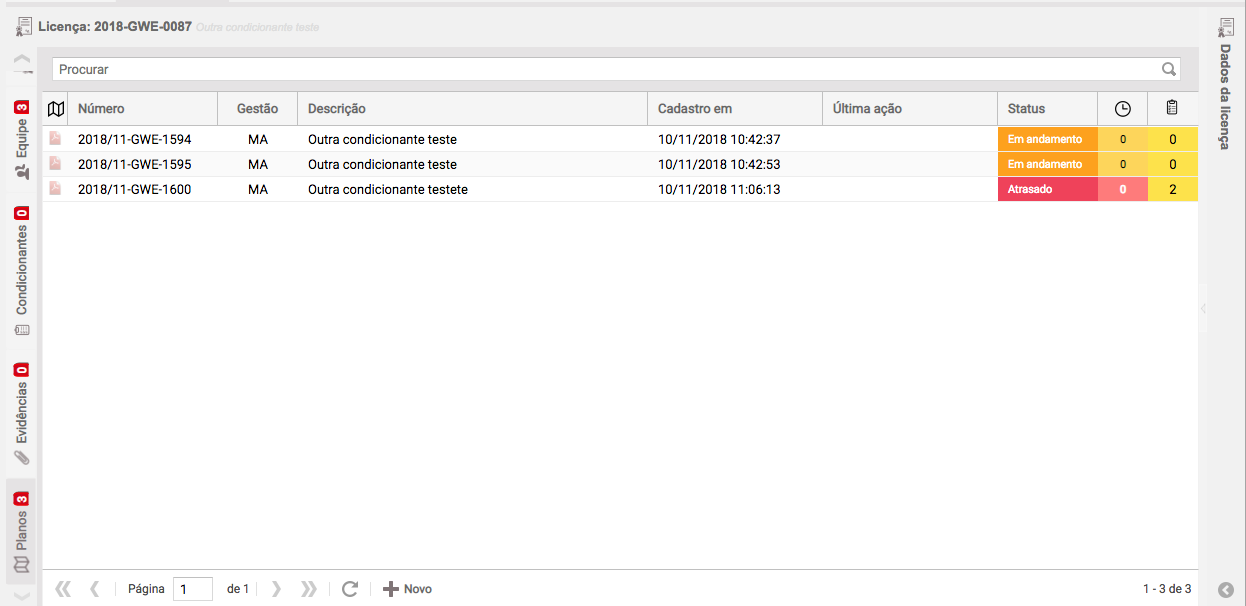
Task: Expand the Dados da licença side panel handle
Action: click(x=1203, y=309)
